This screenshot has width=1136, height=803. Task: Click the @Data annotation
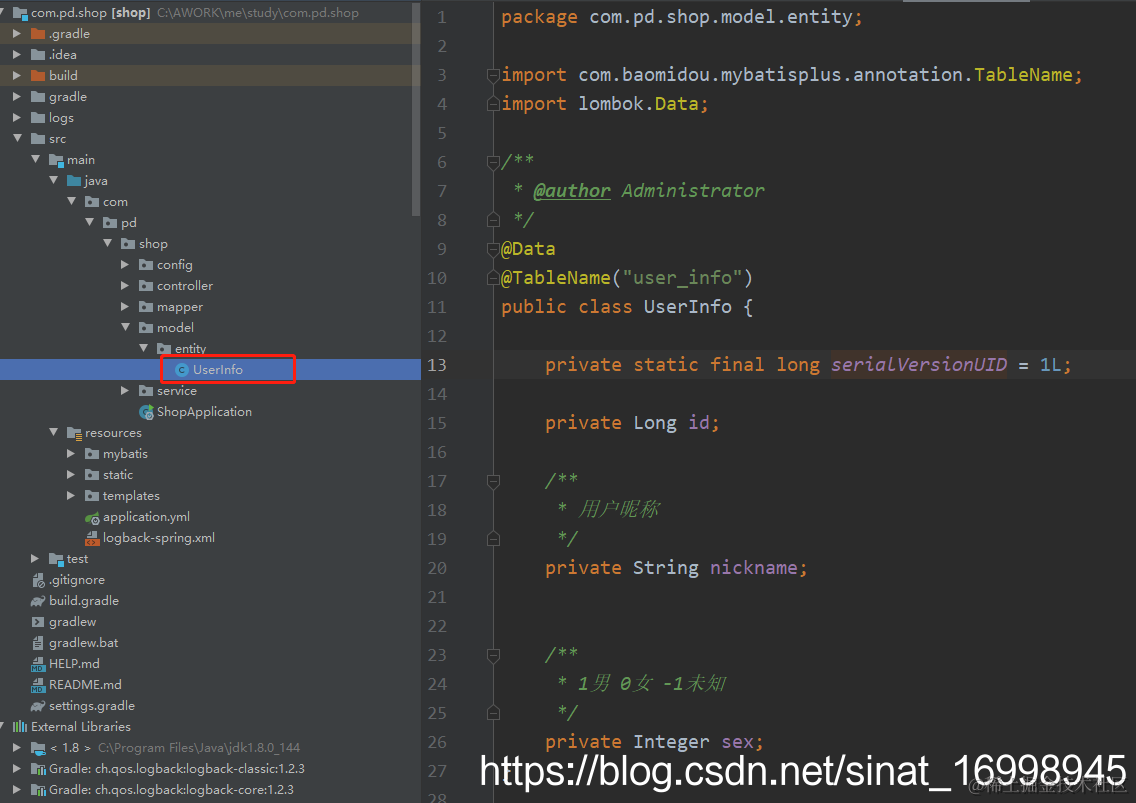[528, 249]
